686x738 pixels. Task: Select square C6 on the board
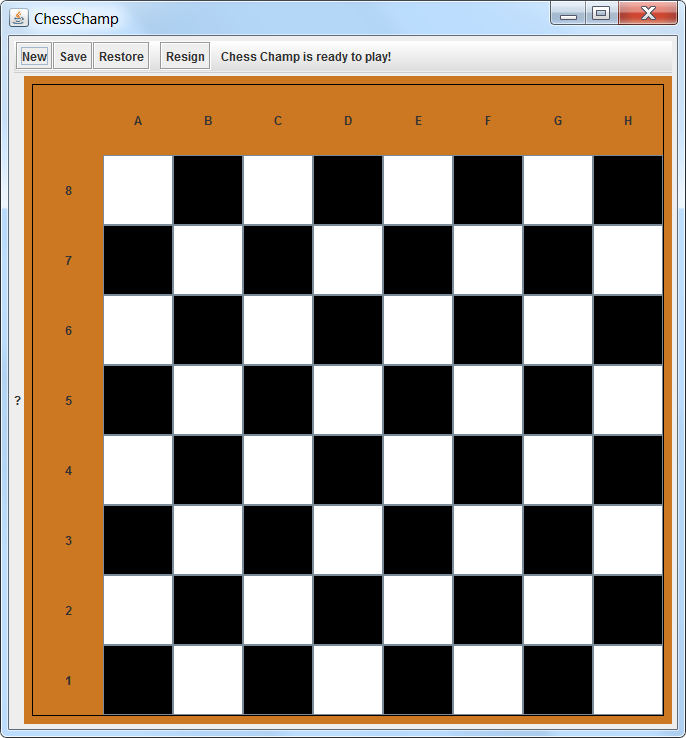coord(278,330)
